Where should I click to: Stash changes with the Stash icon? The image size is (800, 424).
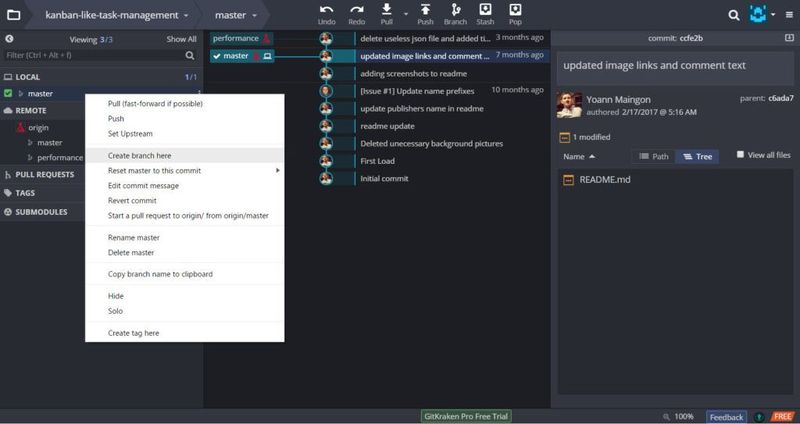click(485, 12)
